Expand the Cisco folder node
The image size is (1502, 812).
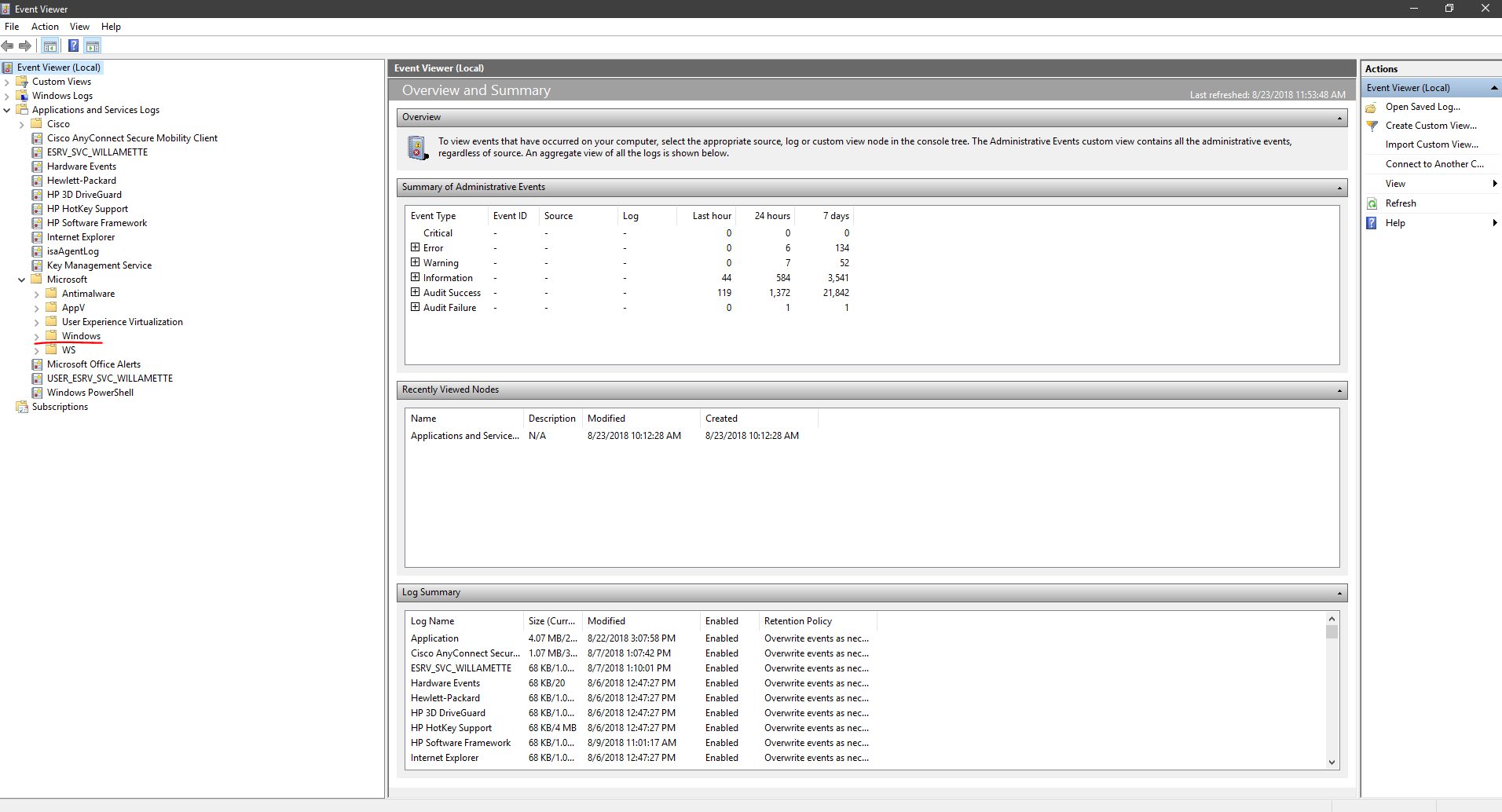pyautogui.click(x=22, y=125)
